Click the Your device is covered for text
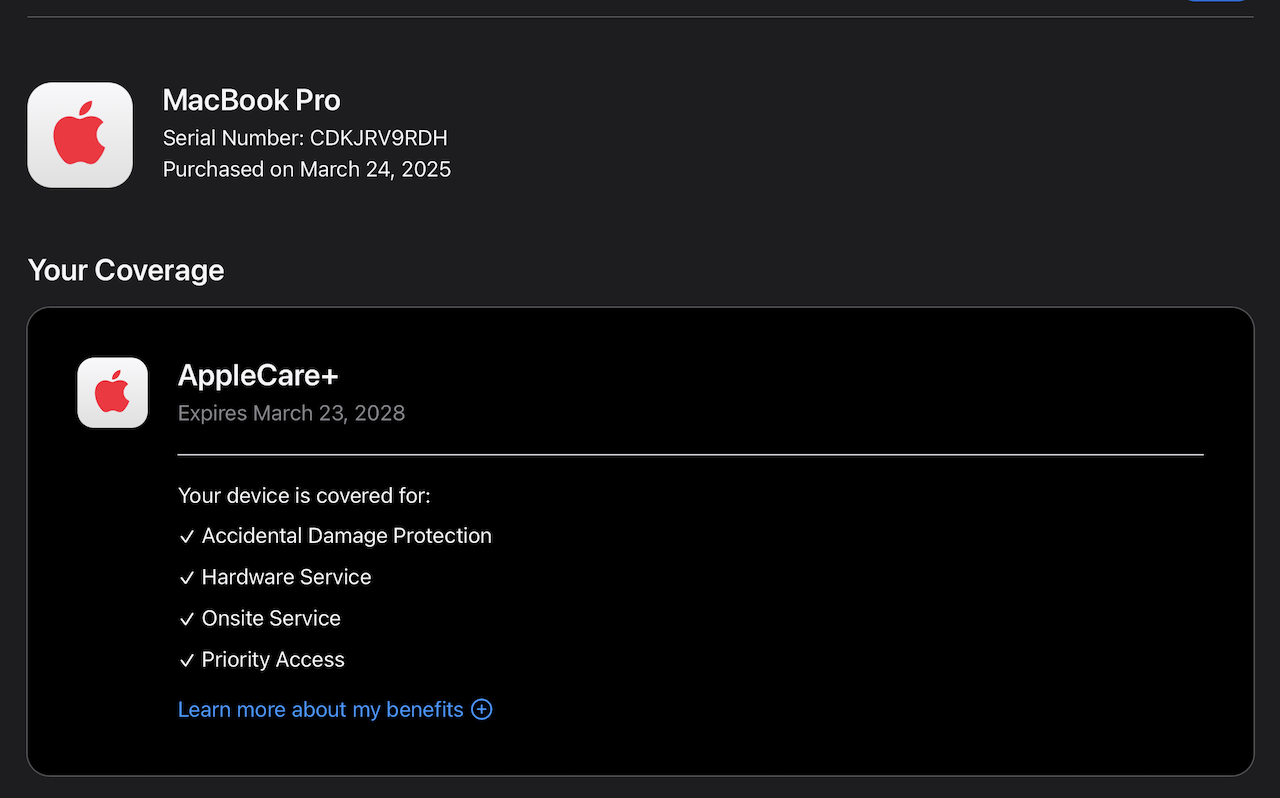 [x=304, y=495]
